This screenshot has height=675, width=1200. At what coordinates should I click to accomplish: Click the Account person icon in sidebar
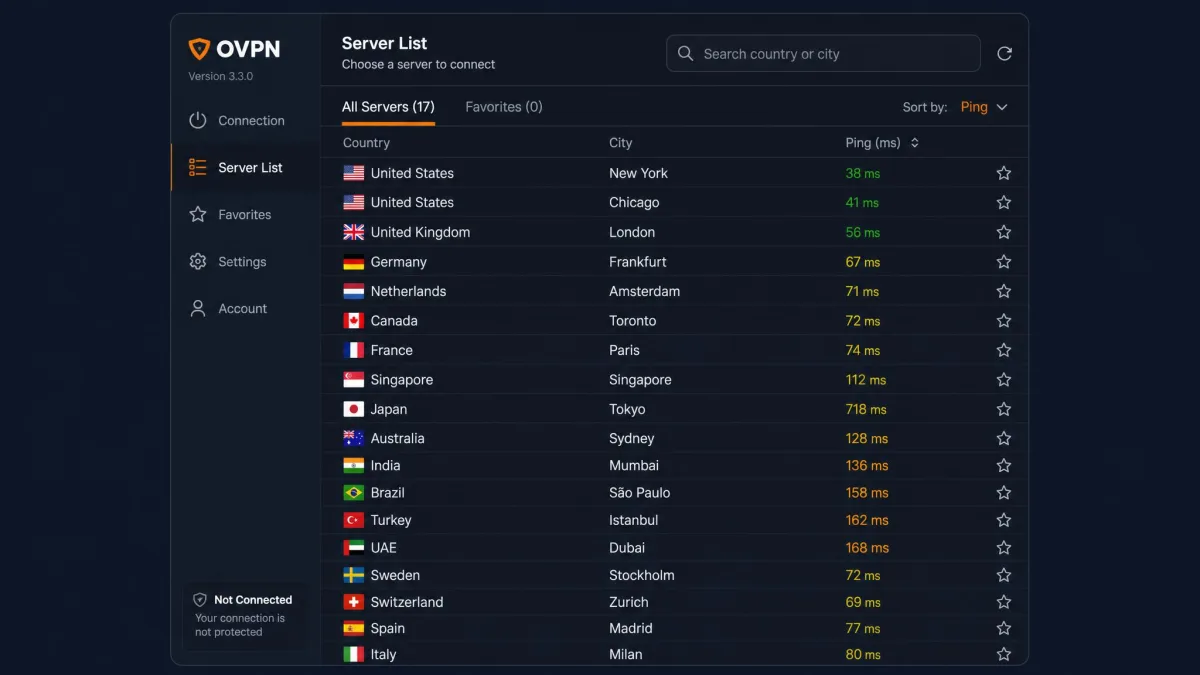click(198, 308)
